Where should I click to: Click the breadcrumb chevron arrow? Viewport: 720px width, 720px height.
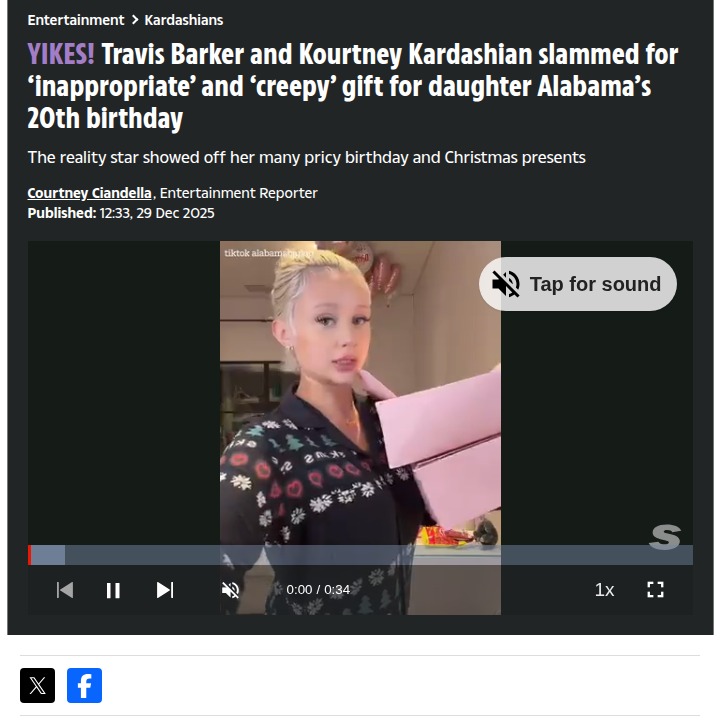135,20
